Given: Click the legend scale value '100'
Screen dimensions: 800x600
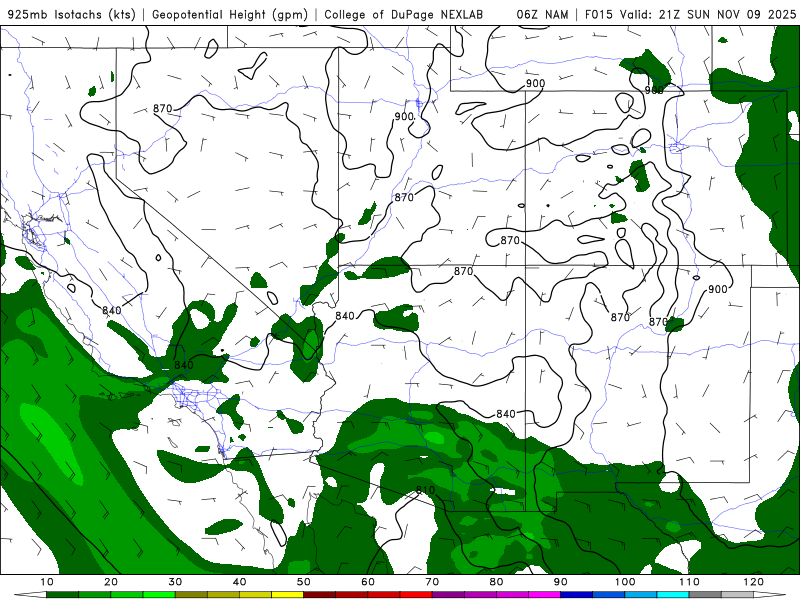Looking at the screenshot, I should pyautogui.click(x=625, y=582).
